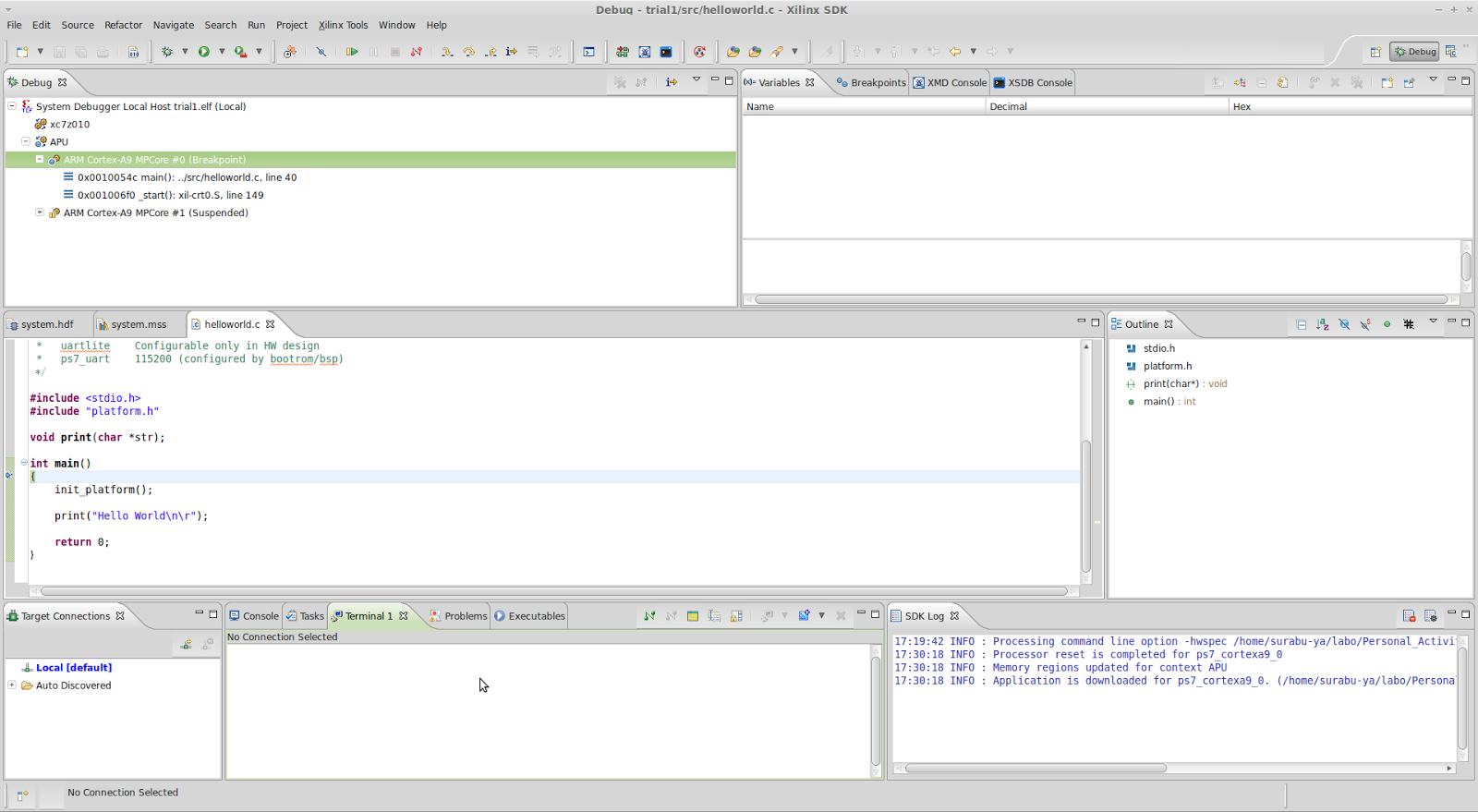Switch to the system.mss editor tab
The image size is (1478, 812).
pos(132,324)
